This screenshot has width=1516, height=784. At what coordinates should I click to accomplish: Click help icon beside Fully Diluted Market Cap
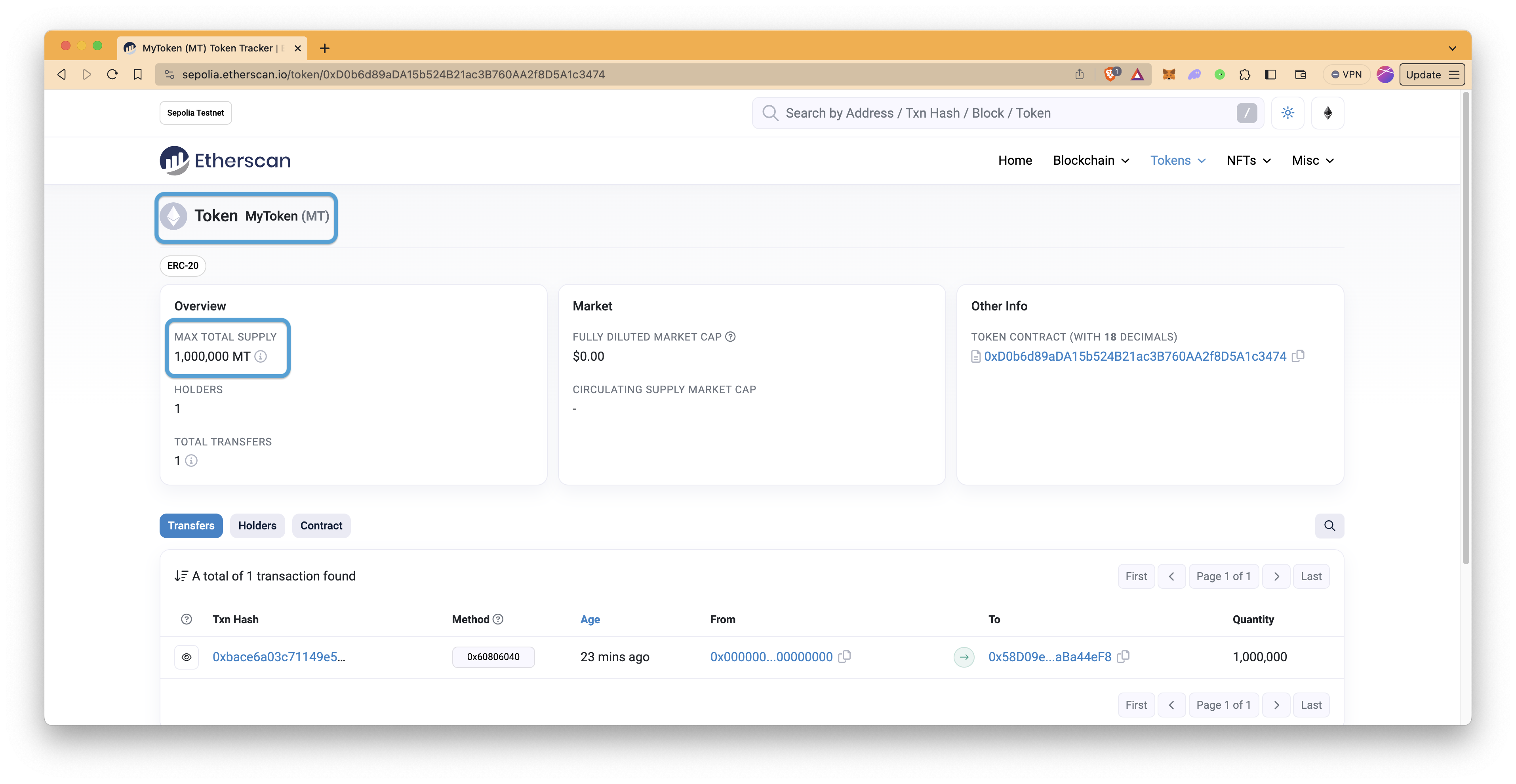(730, 337)
